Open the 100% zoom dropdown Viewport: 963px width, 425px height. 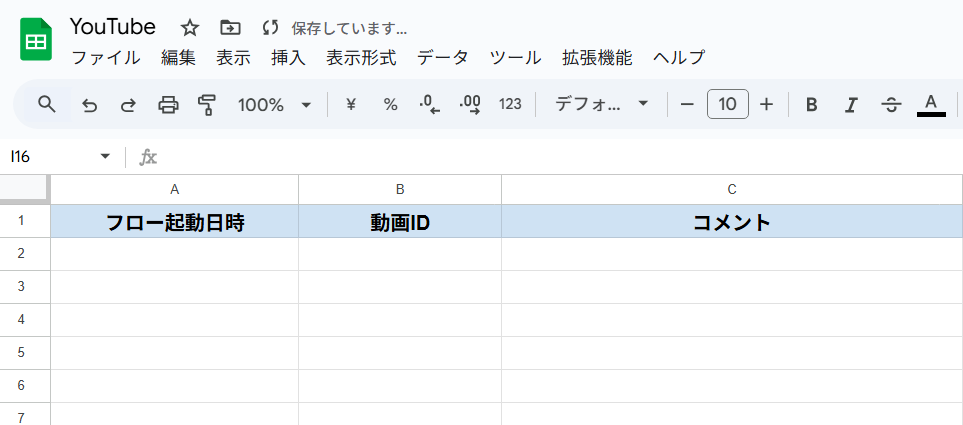(275, 105)
